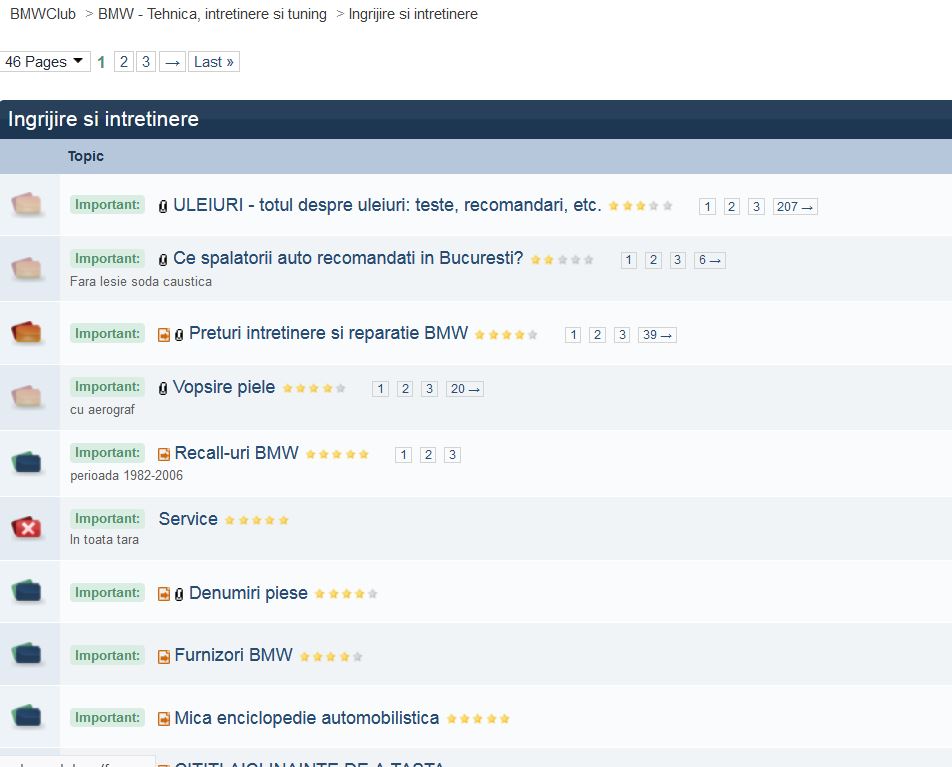
Task: Click the subtitle 'In toata tara'
Action: 104,539
